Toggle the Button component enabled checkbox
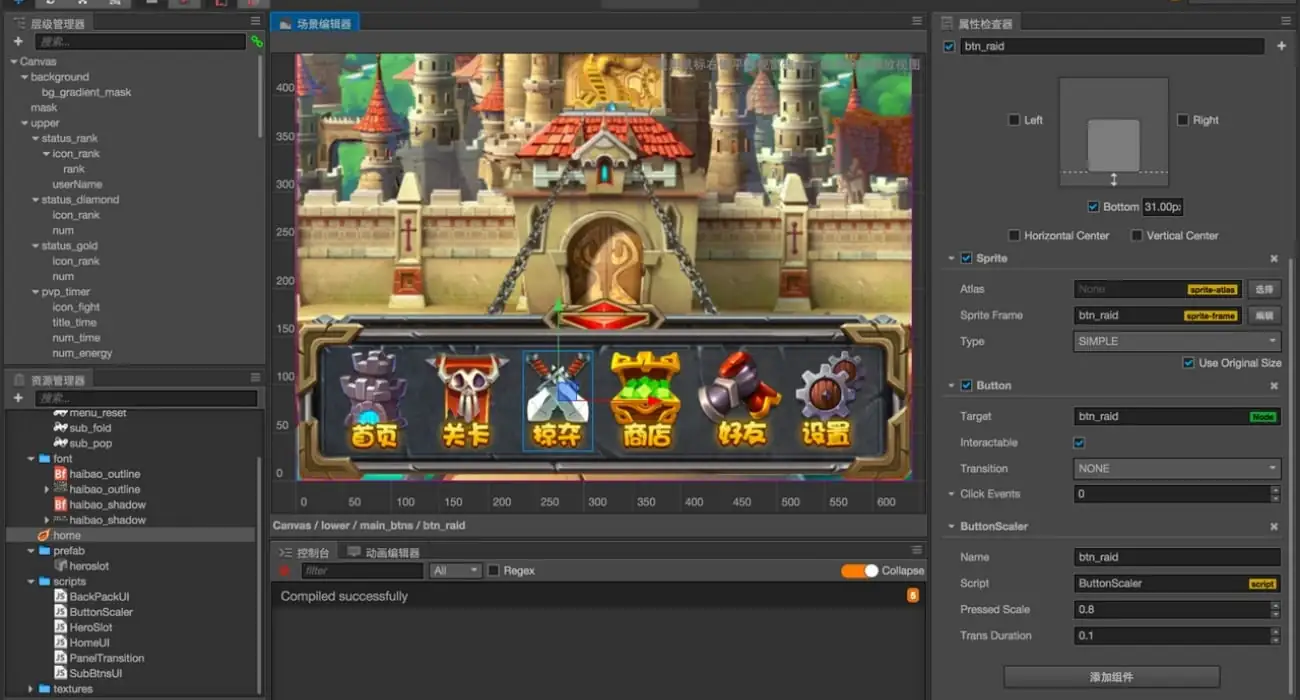Image resolution: width=1300 pixels, height=700 pixels. click(x=966, y=385)
